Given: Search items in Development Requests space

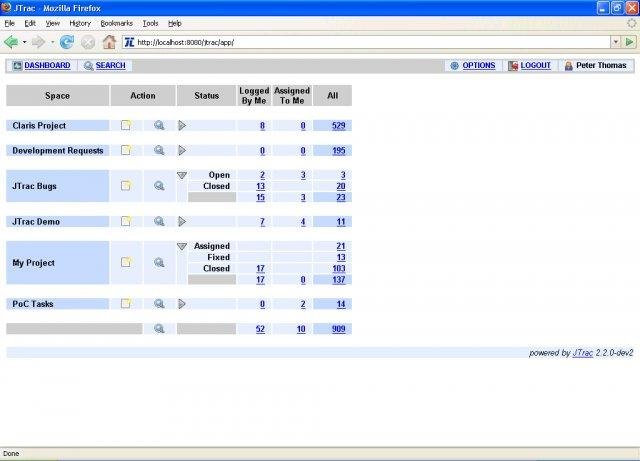Looking at the screenshot, I should 159,150.
